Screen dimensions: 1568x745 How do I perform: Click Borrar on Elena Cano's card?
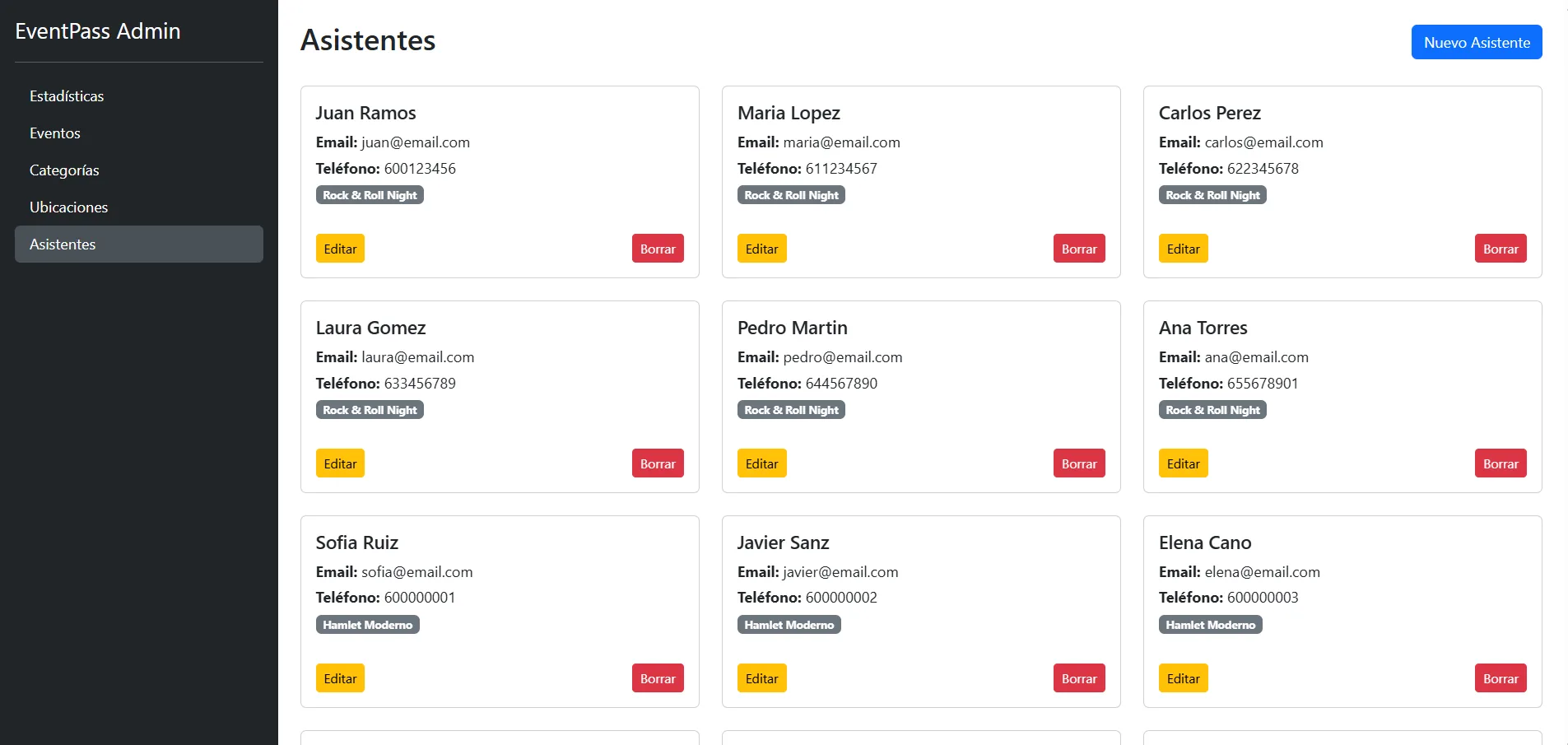tap(1501, 678)
